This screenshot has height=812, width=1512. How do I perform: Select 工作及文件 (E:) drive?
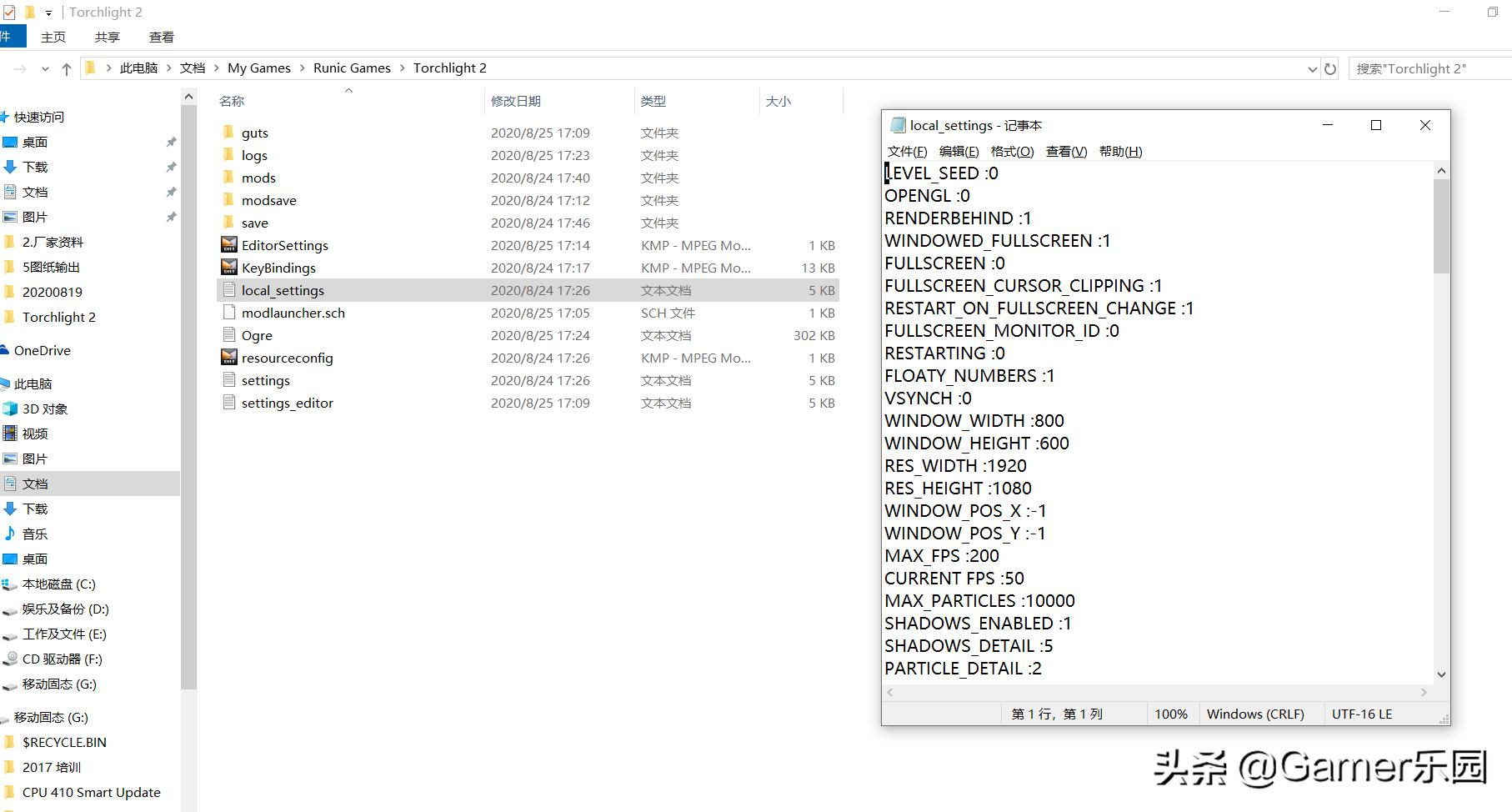64,634
